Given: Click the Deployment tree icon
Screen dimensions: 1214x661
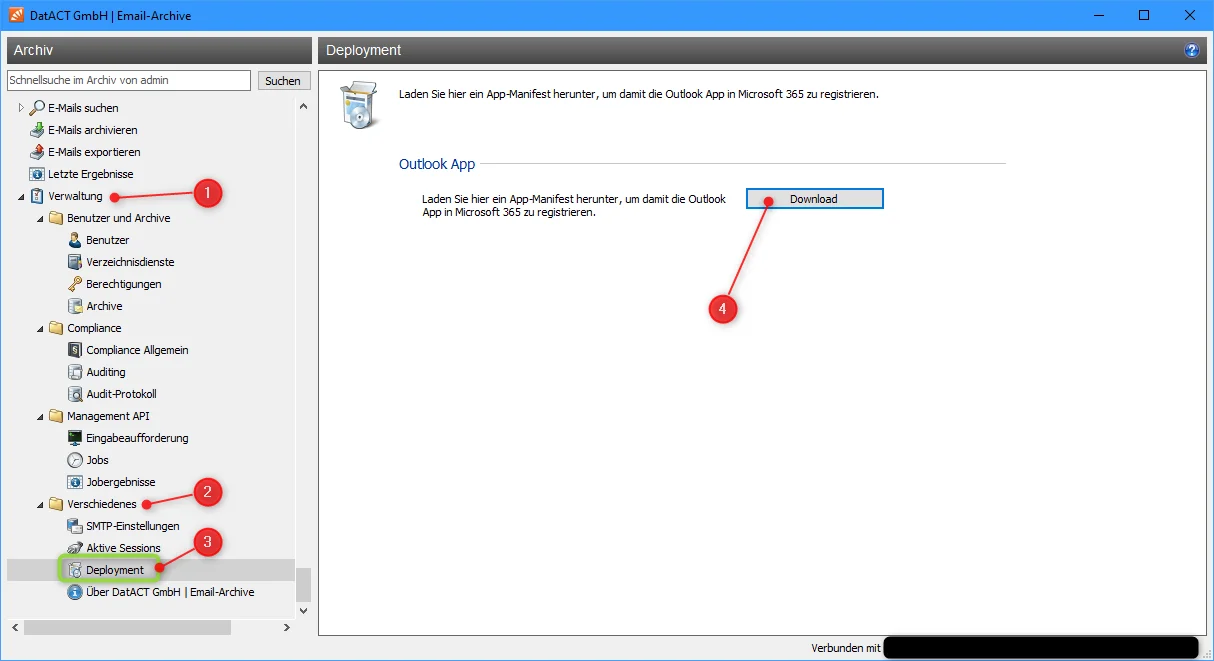Looking at the screenshot, I should (x=75, y=570).
